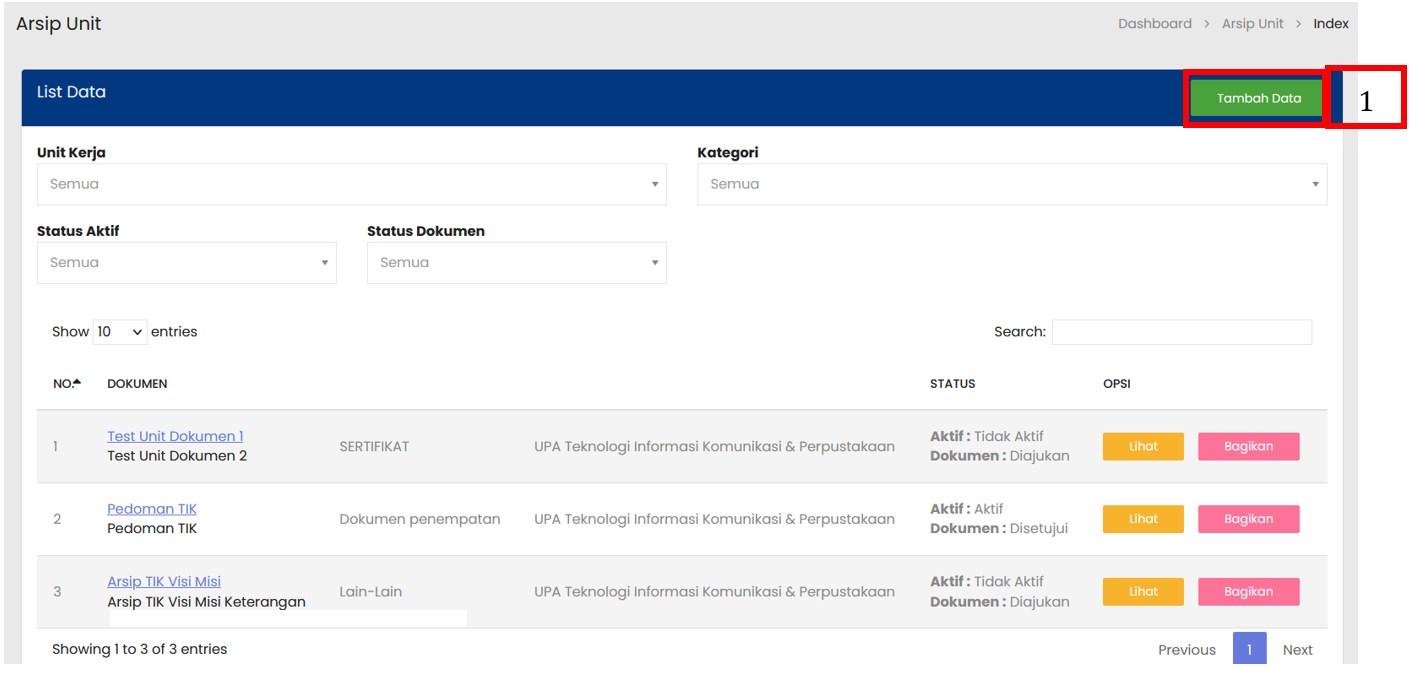
Task: View the Pedoman TIK row with Lihat
Action: click(x=1143, y=519)
